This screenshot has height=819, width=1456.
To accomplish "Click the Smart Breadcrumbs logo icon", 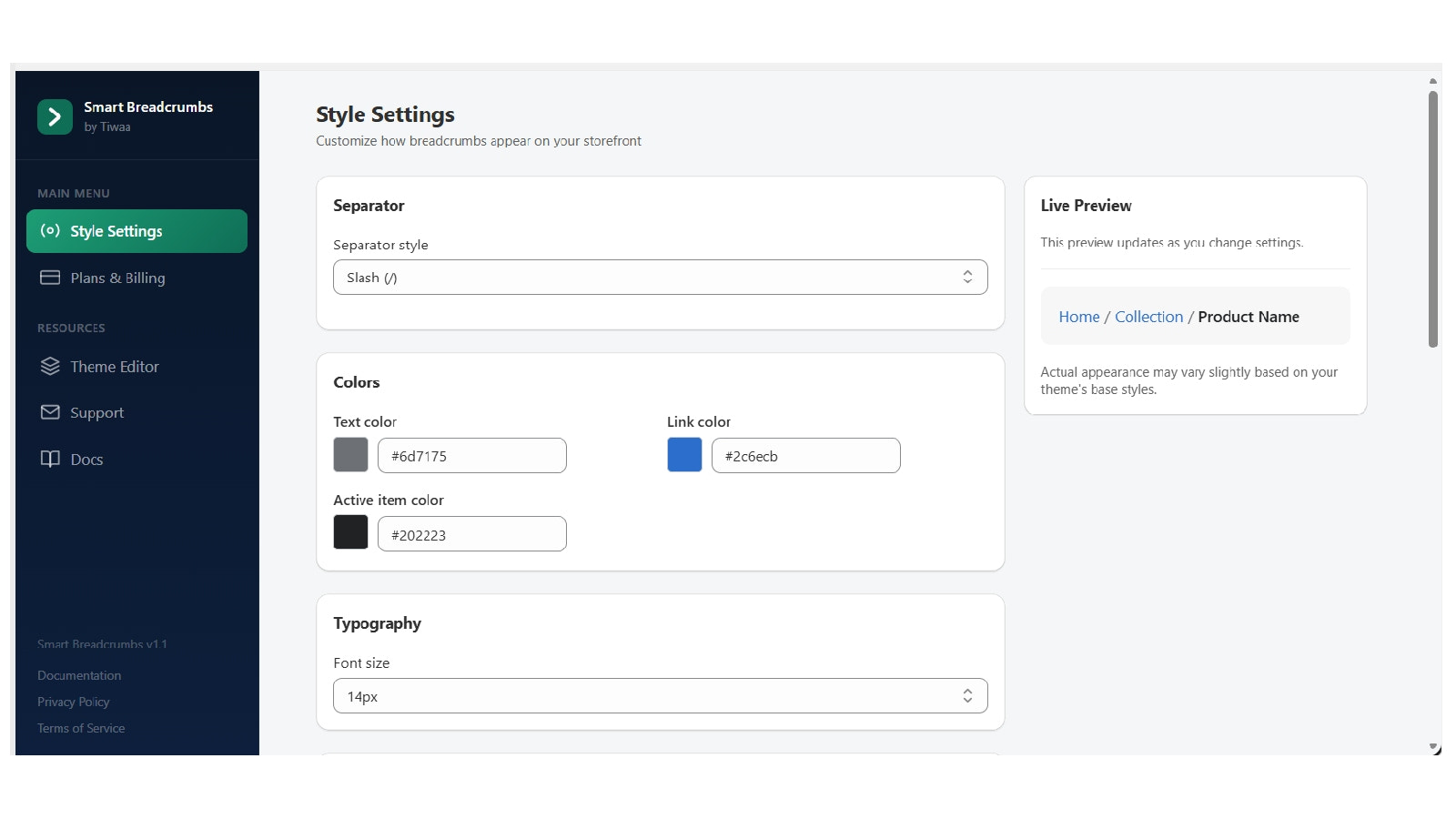I will [x=55, y=116].
